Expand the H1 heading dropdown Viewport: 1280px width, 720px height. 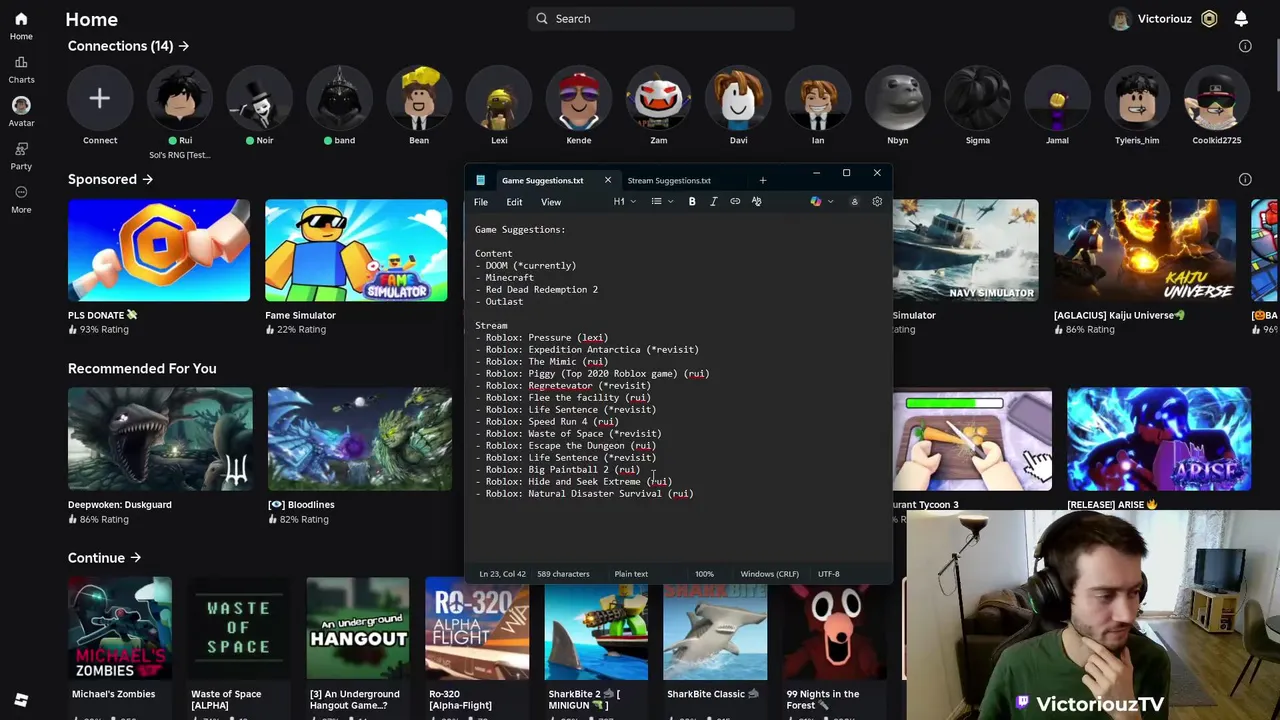[625, 202]
